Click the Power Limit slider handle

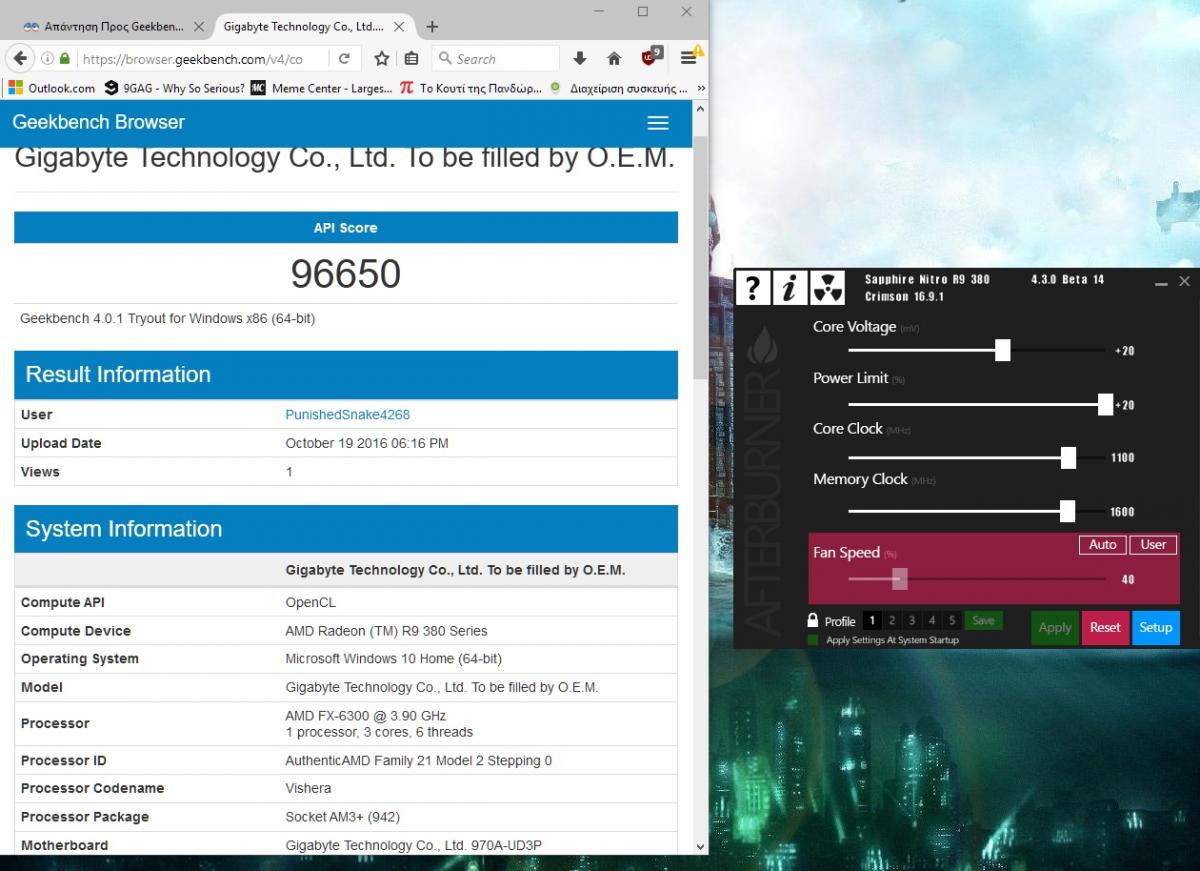[x=1105, y=404]
